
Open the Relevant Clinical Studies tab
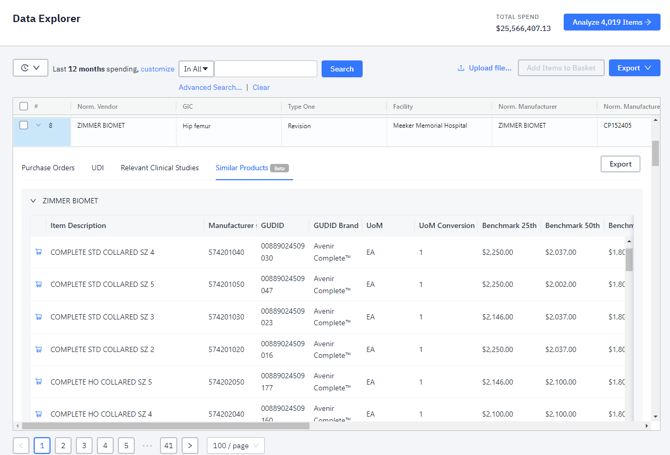point(159,168)
